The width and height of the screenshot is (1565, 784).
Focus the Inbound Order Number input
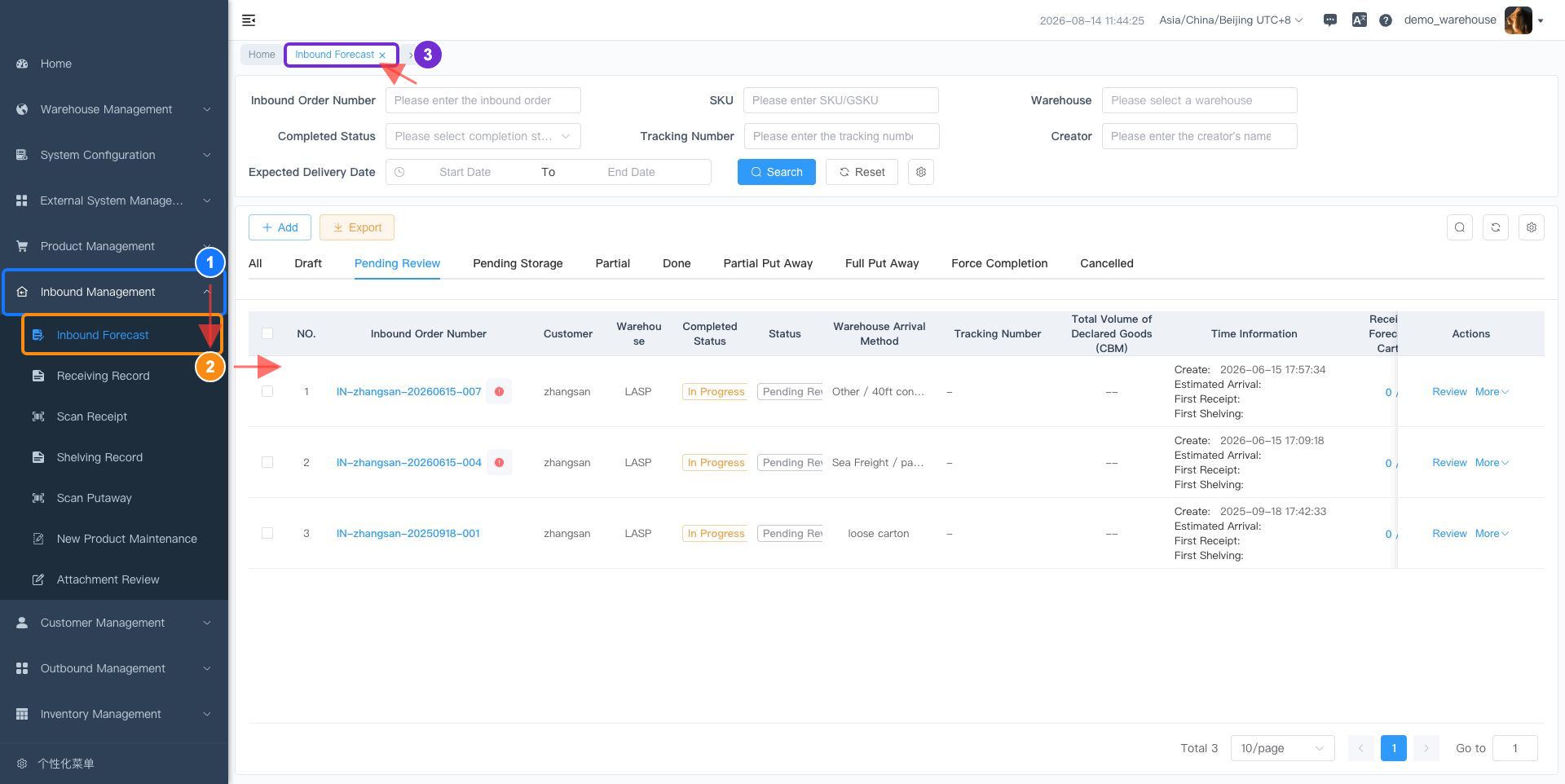pos(483,100)
